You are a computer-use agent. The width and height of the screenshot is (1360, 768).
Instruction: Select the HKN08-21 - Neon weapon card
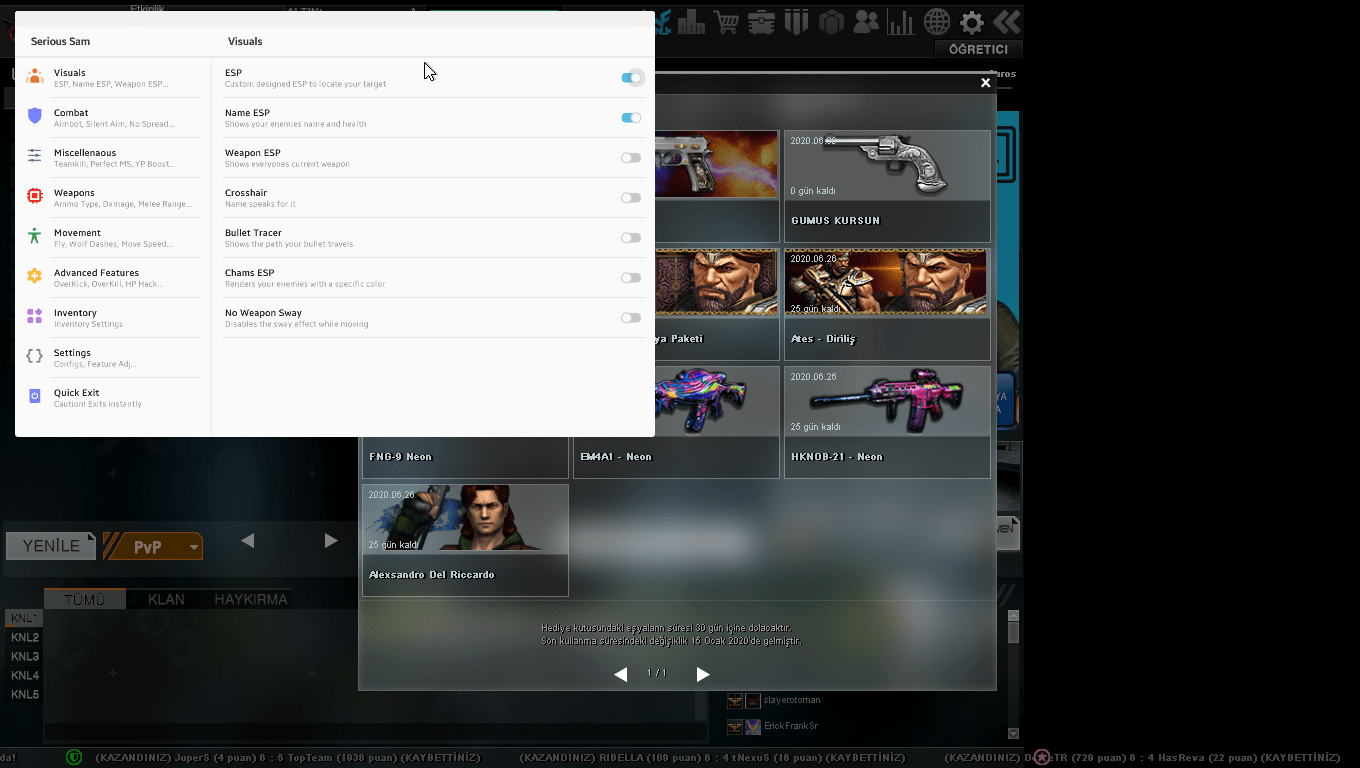(887, 422)
